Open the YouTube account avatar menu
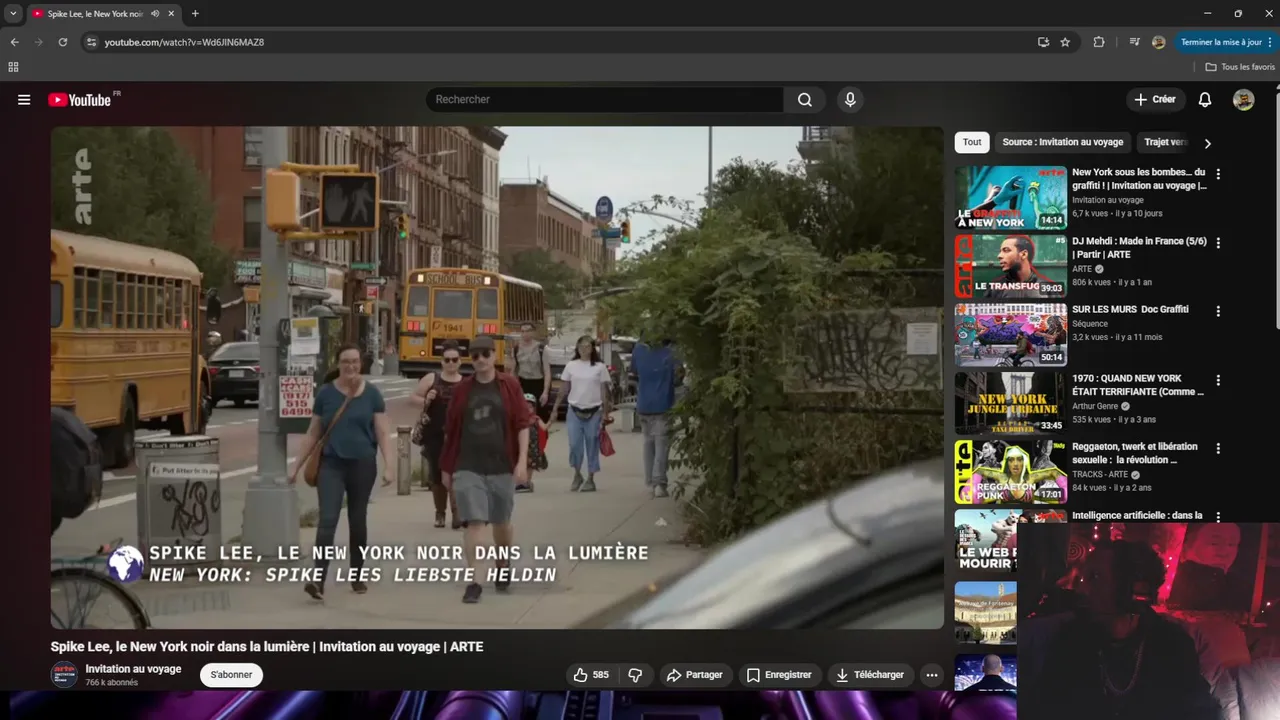 [x=1243, y=100]
